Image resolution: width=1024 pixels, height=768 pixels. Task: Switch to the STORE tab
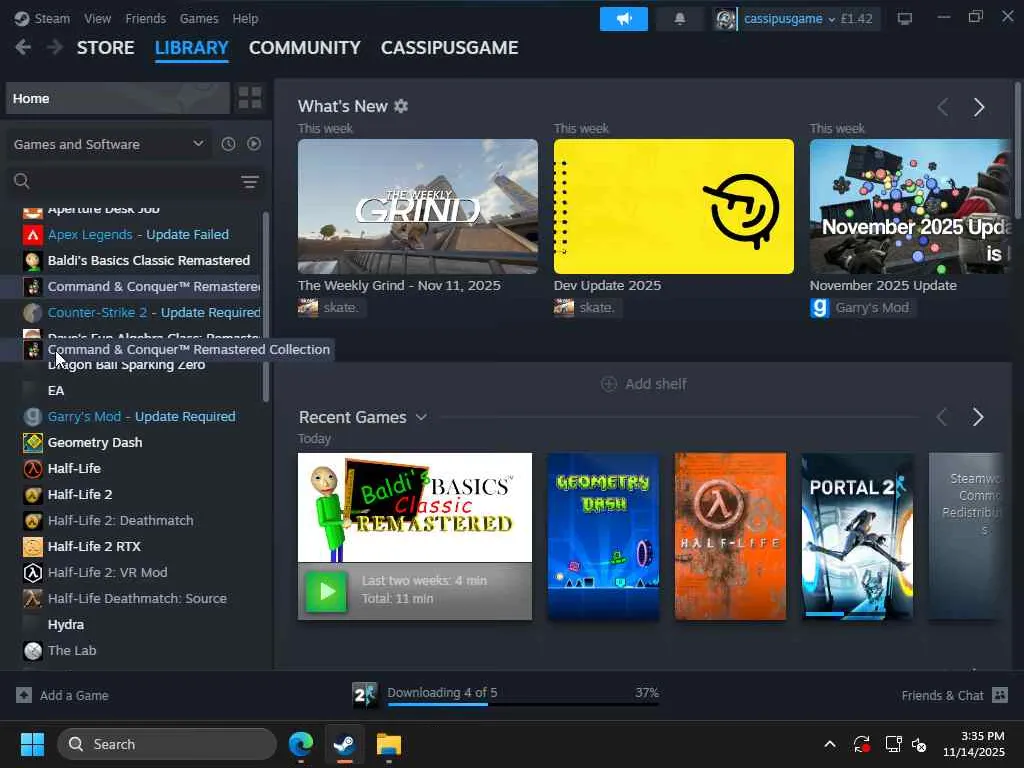[106, 48]
